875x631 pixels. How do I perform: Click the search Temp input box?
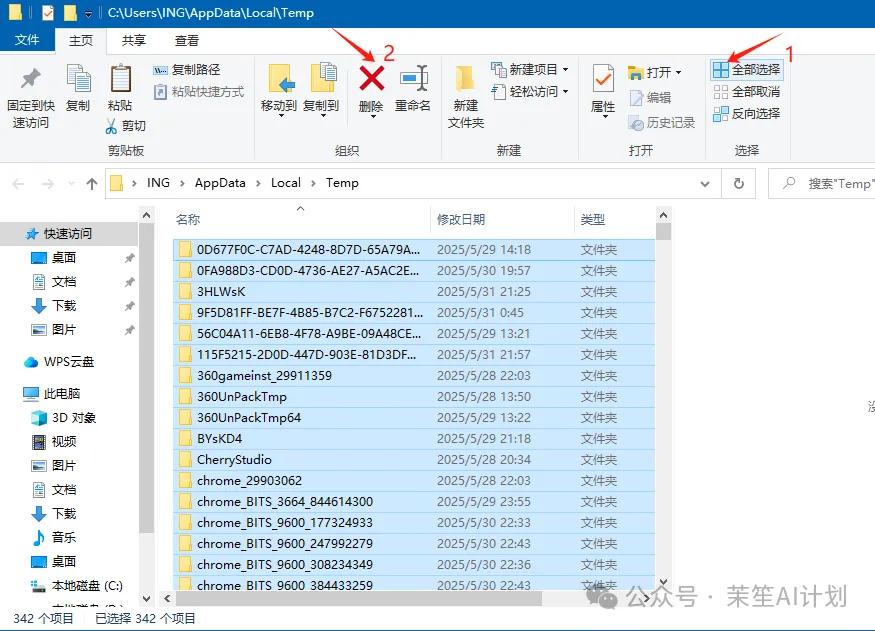(x=823, y=184)
